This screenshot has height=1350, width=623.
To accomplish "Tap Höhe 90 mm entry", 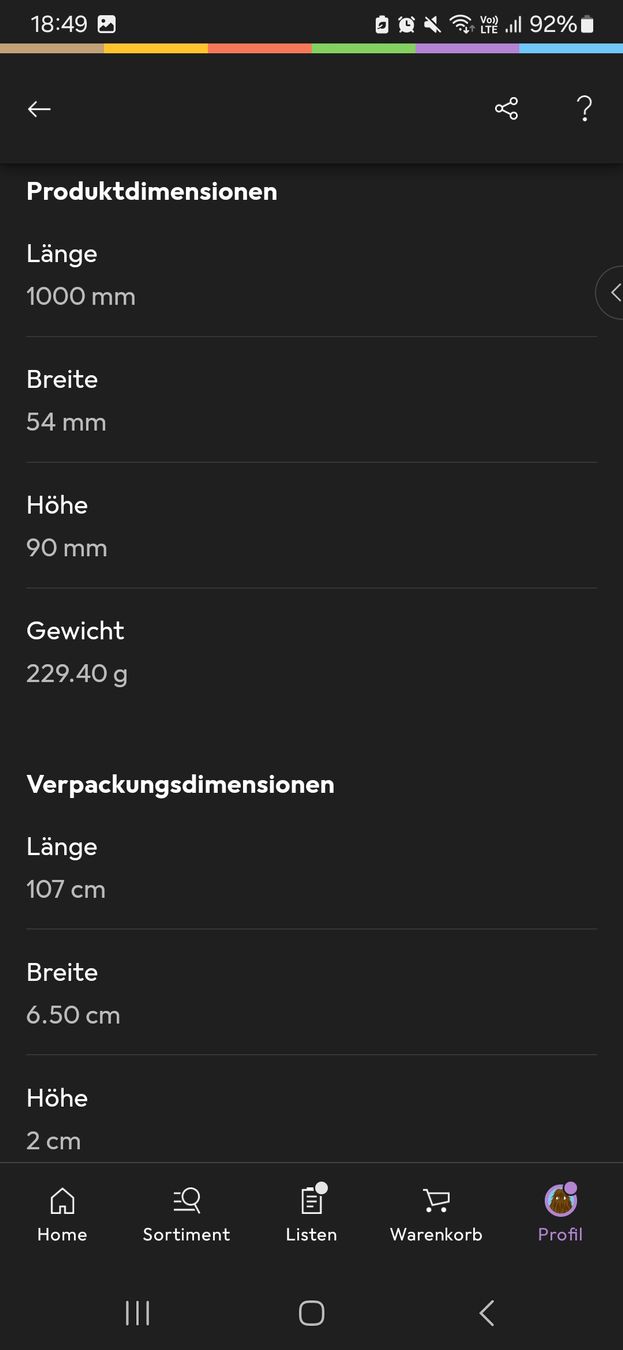I will [x=311, y=526].
